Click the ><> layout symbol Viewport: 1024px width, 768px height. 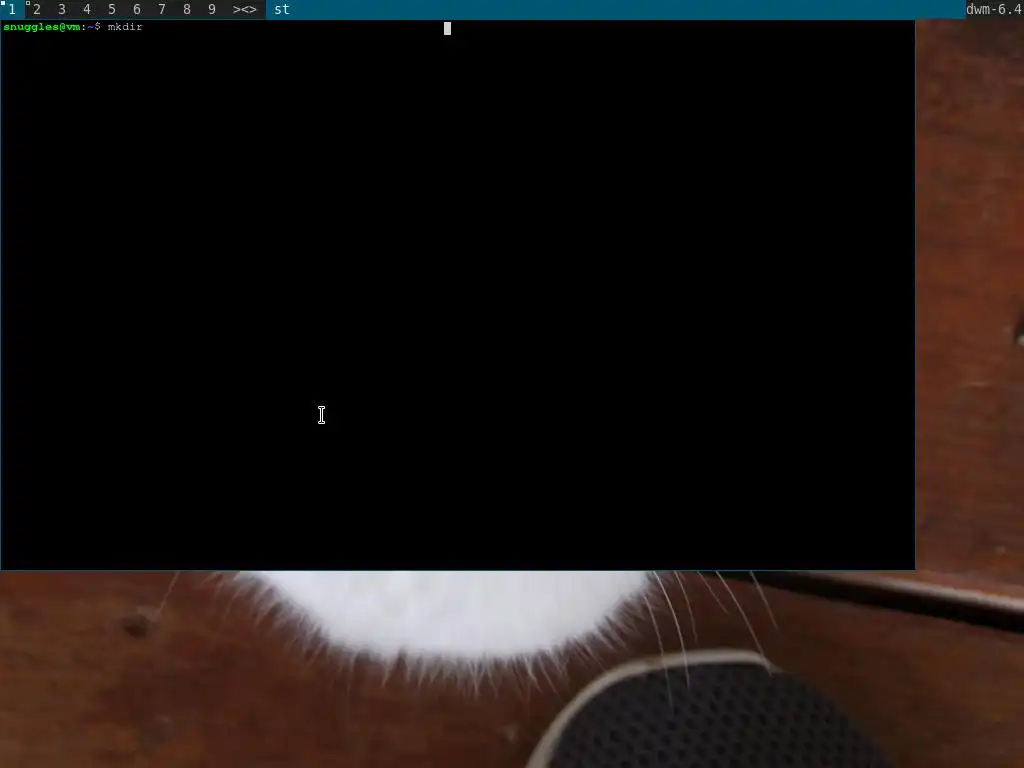(245, 9)
